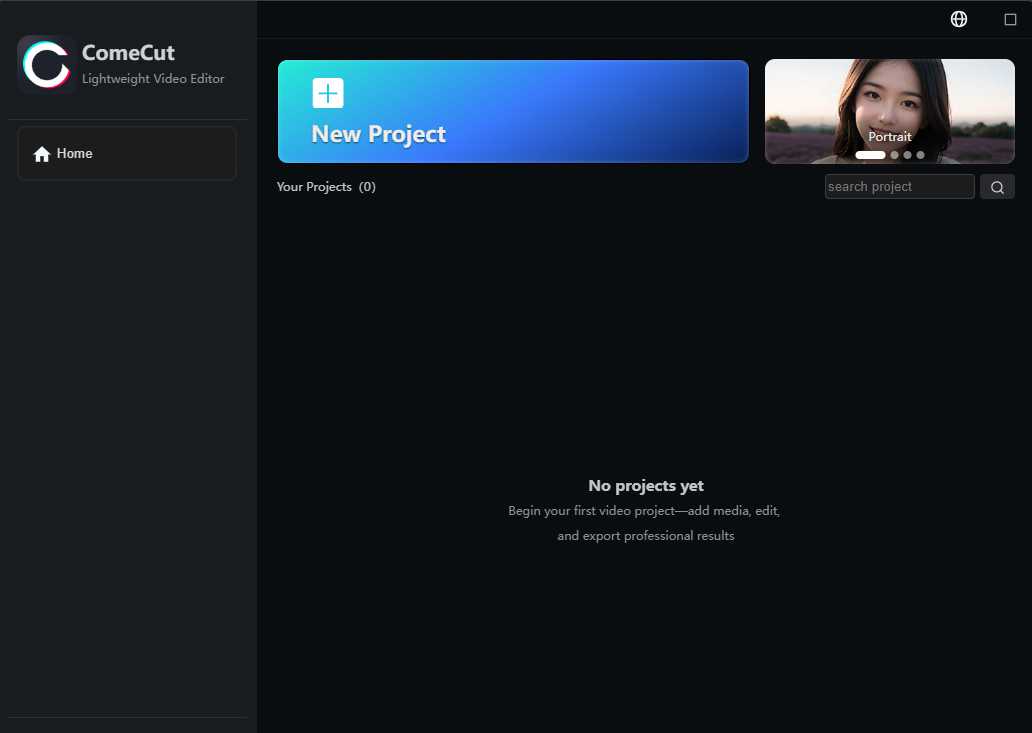Click the plus icon above New Project

328,93
